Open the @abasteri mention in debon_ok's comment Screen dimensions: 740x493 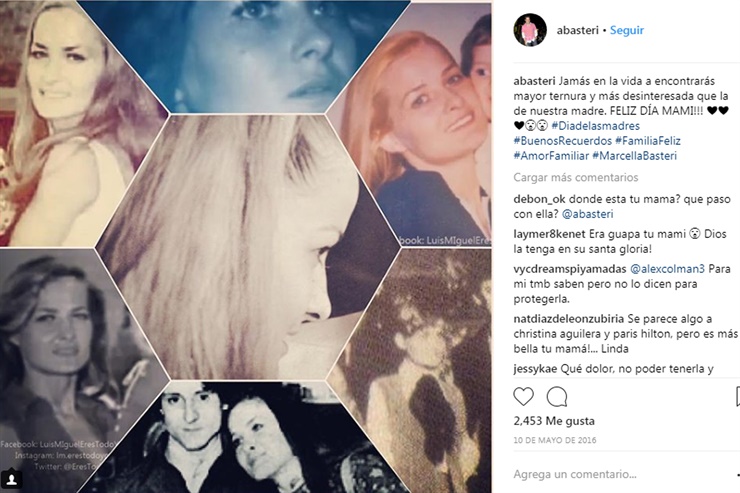click(x=588, y=214)
